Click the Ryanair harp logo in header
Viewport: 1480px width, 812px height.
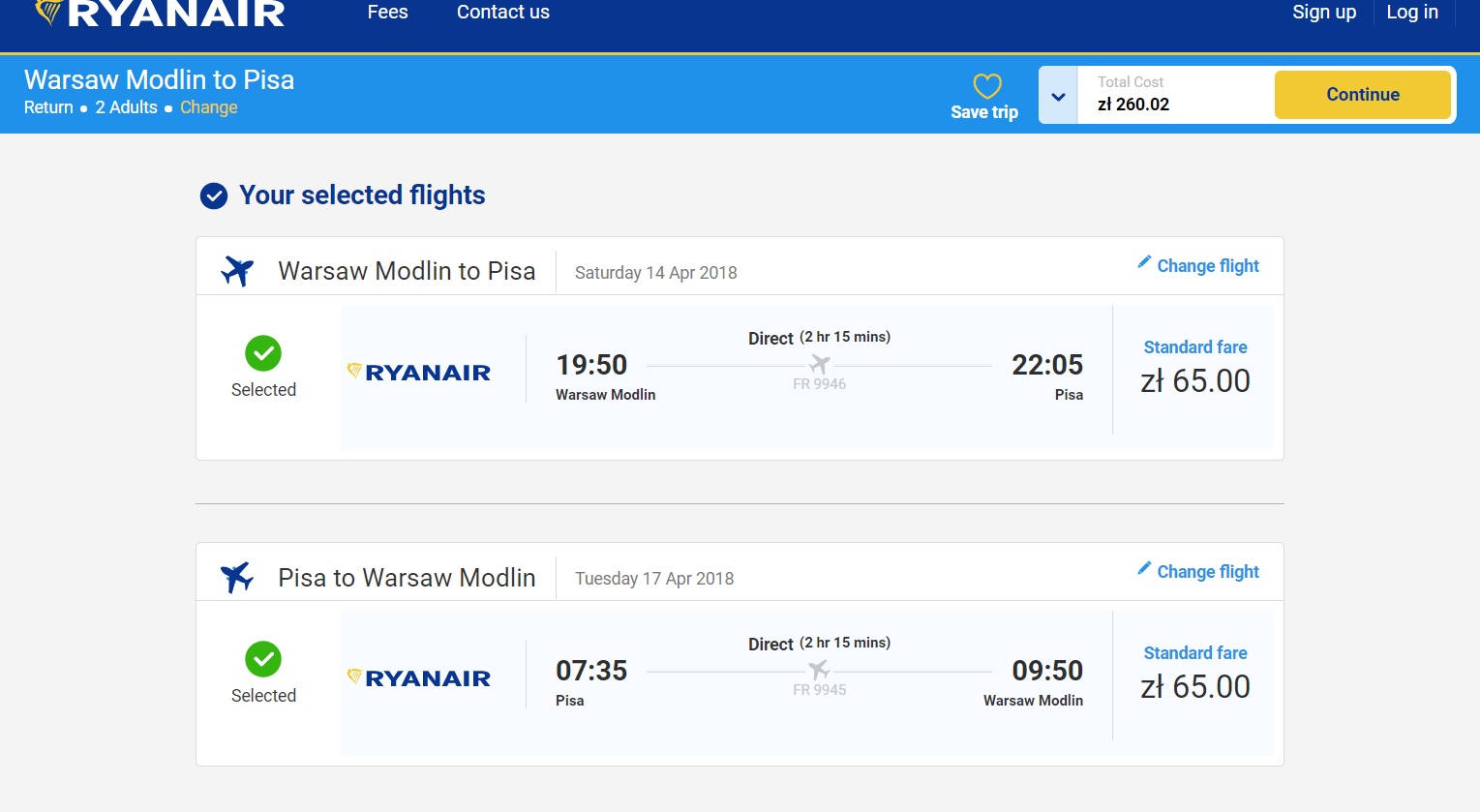[x=48, y=12]
